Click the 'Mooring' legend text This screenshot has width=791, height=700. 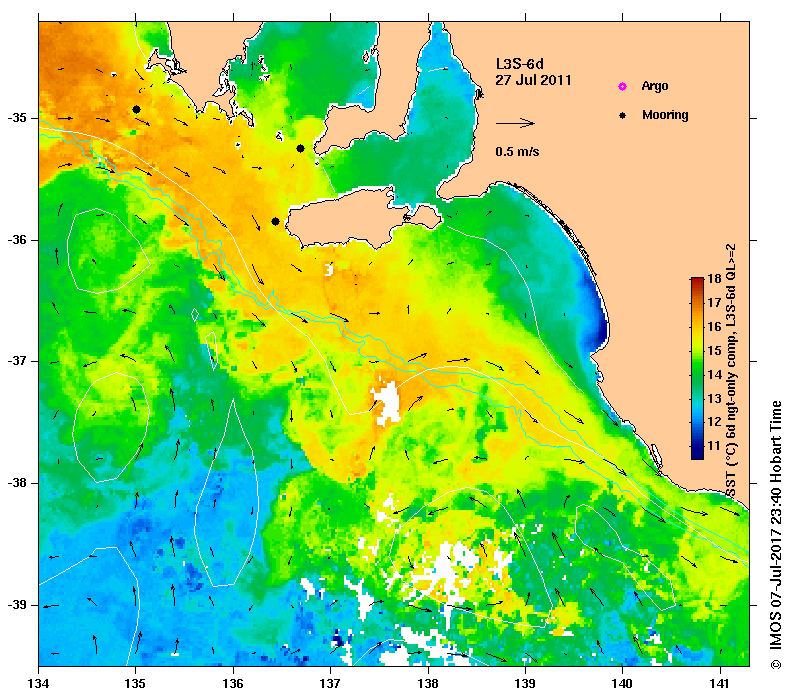point(665,115)
